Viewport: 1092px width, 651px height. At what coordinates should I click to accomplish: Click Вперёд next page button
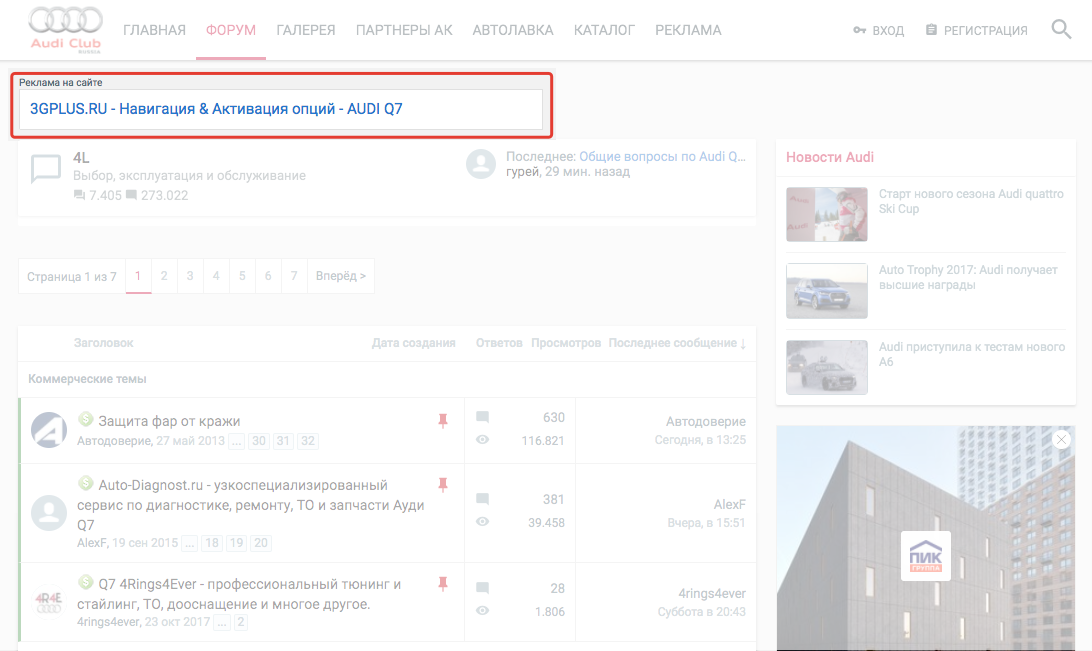pyautogui.click(x=340, y=276)
